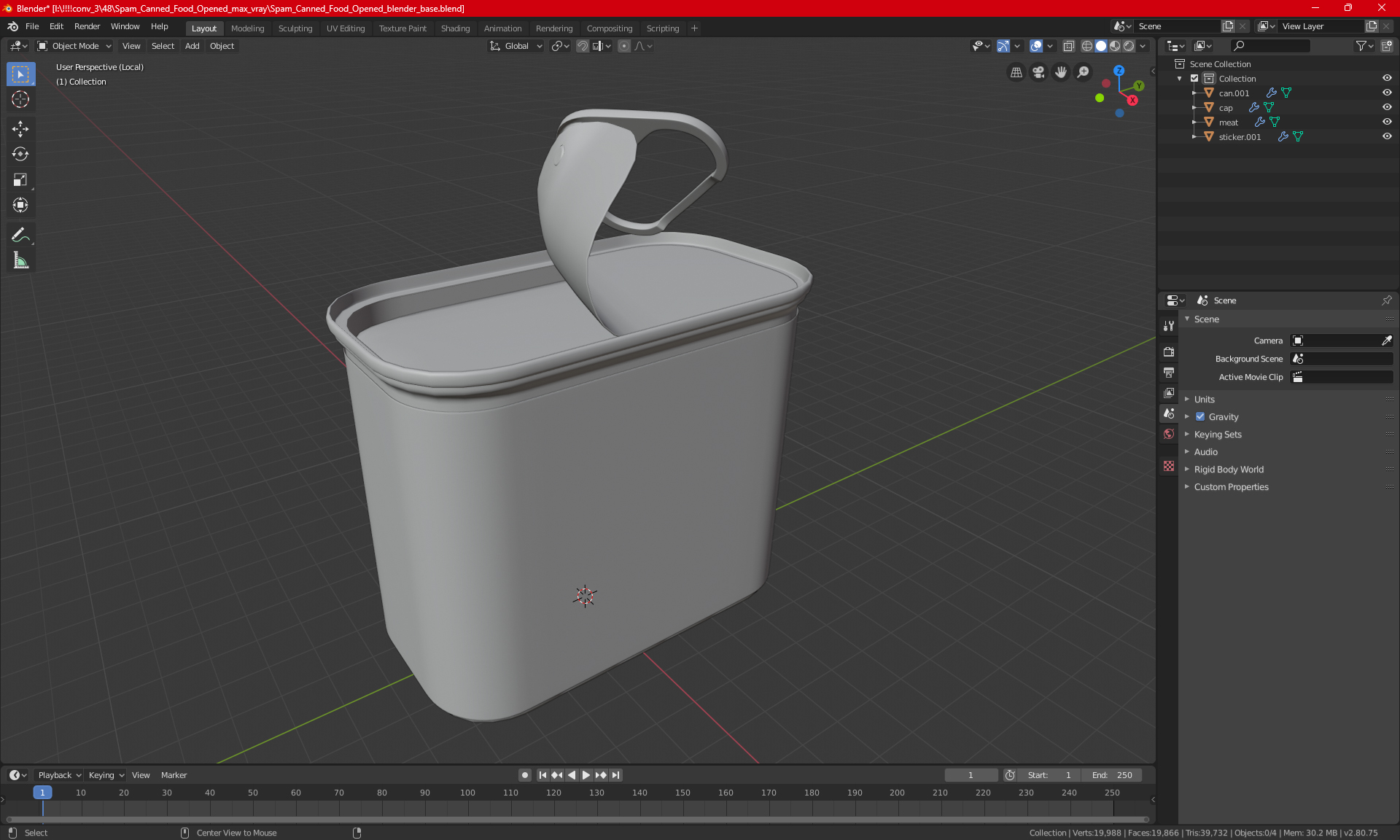Click the outliner search field
This screenshot has width=1400, height=840.
click(1269, 46)
